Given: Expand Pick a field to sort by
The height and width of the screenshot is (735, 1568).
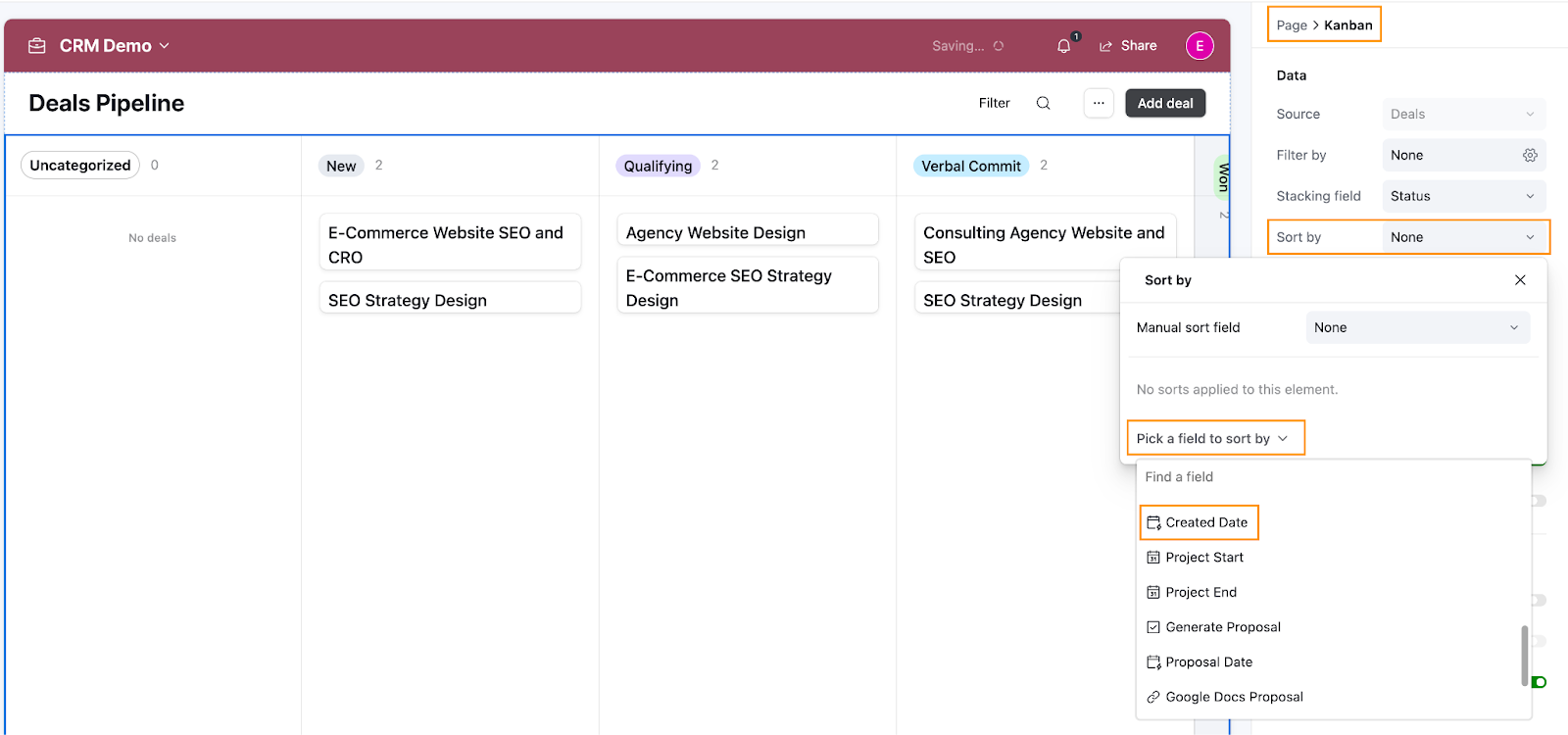Looking at the screenshot, I should 1215,438.
